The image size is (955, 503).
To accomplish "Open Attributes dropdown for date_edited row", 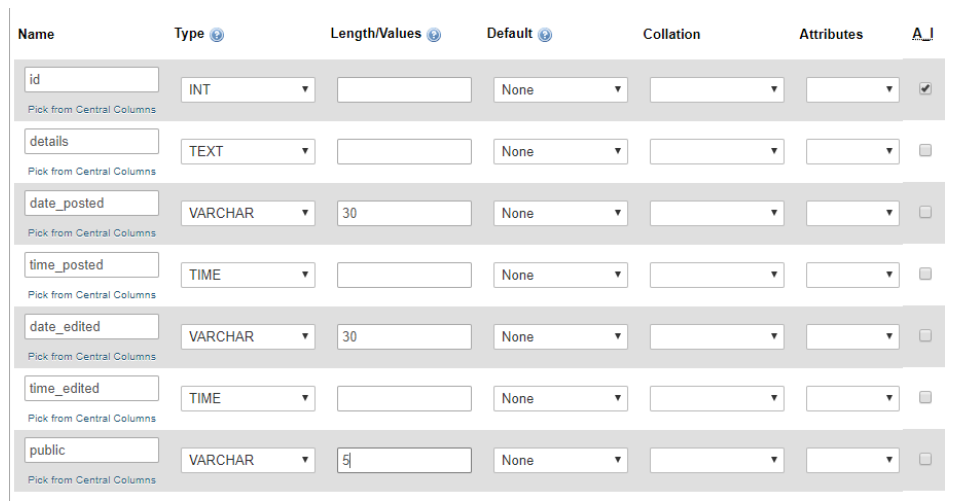I will tap(852, 337).
